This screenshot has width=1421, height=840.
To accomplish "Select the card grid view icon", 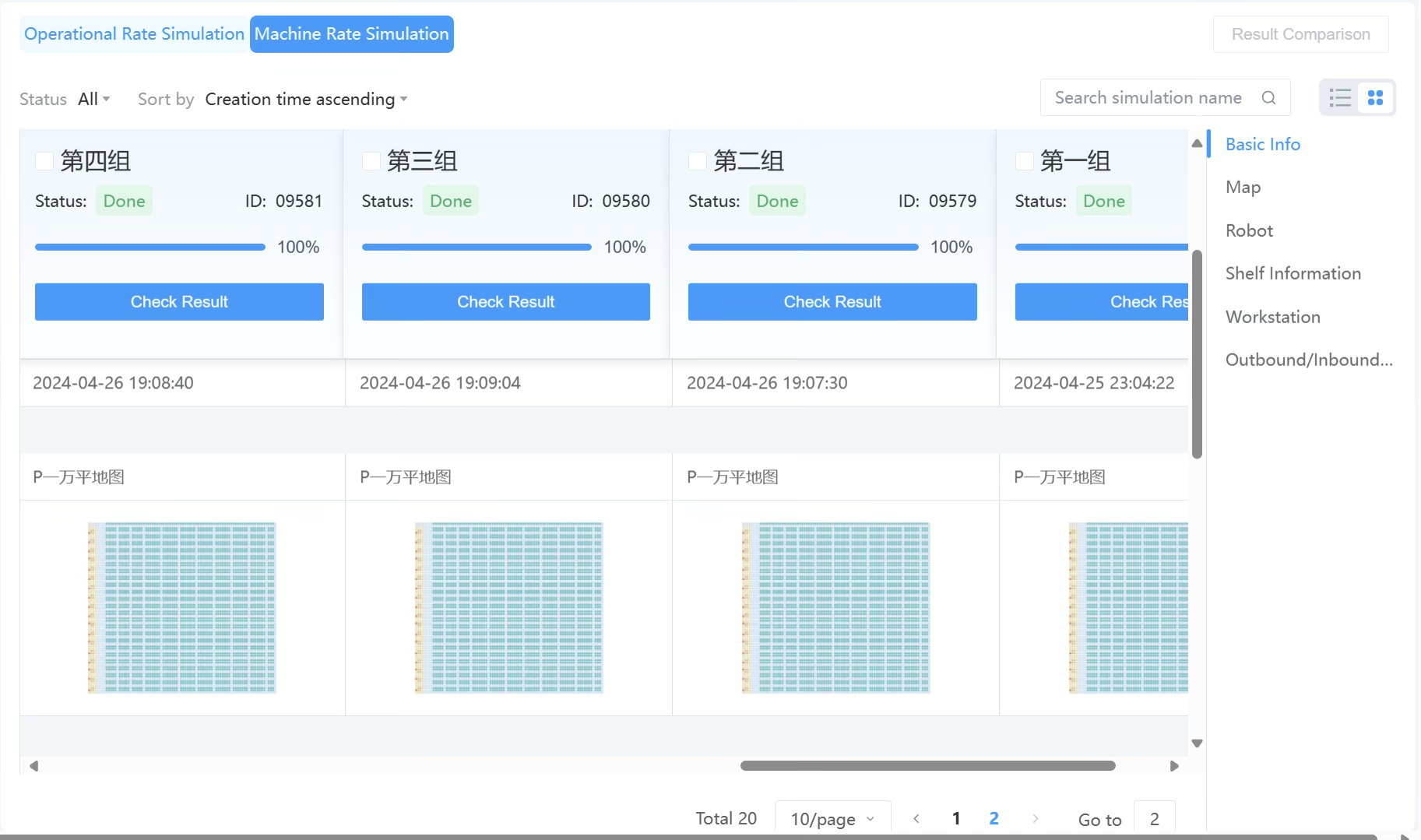I will click(1375, 97).
